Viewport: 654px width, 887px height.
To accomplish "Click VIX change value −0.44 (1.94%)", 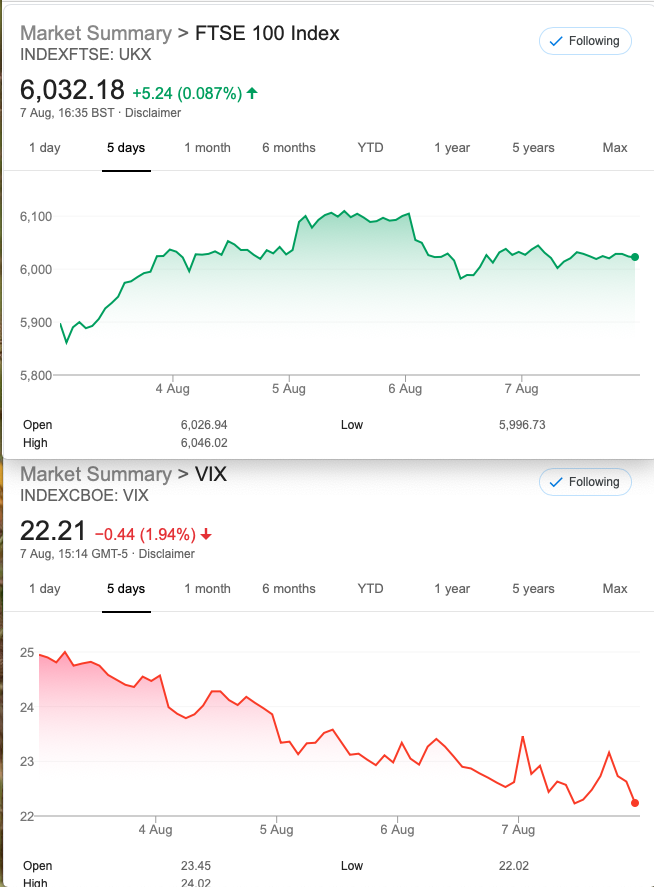I will pos(145,534).
